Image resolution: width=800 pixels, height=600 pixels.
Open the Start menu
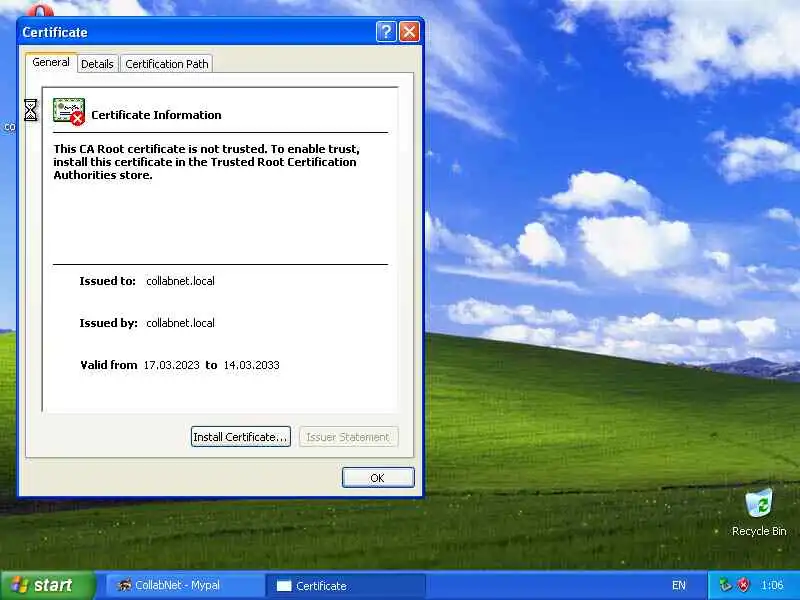click(47, 585)
